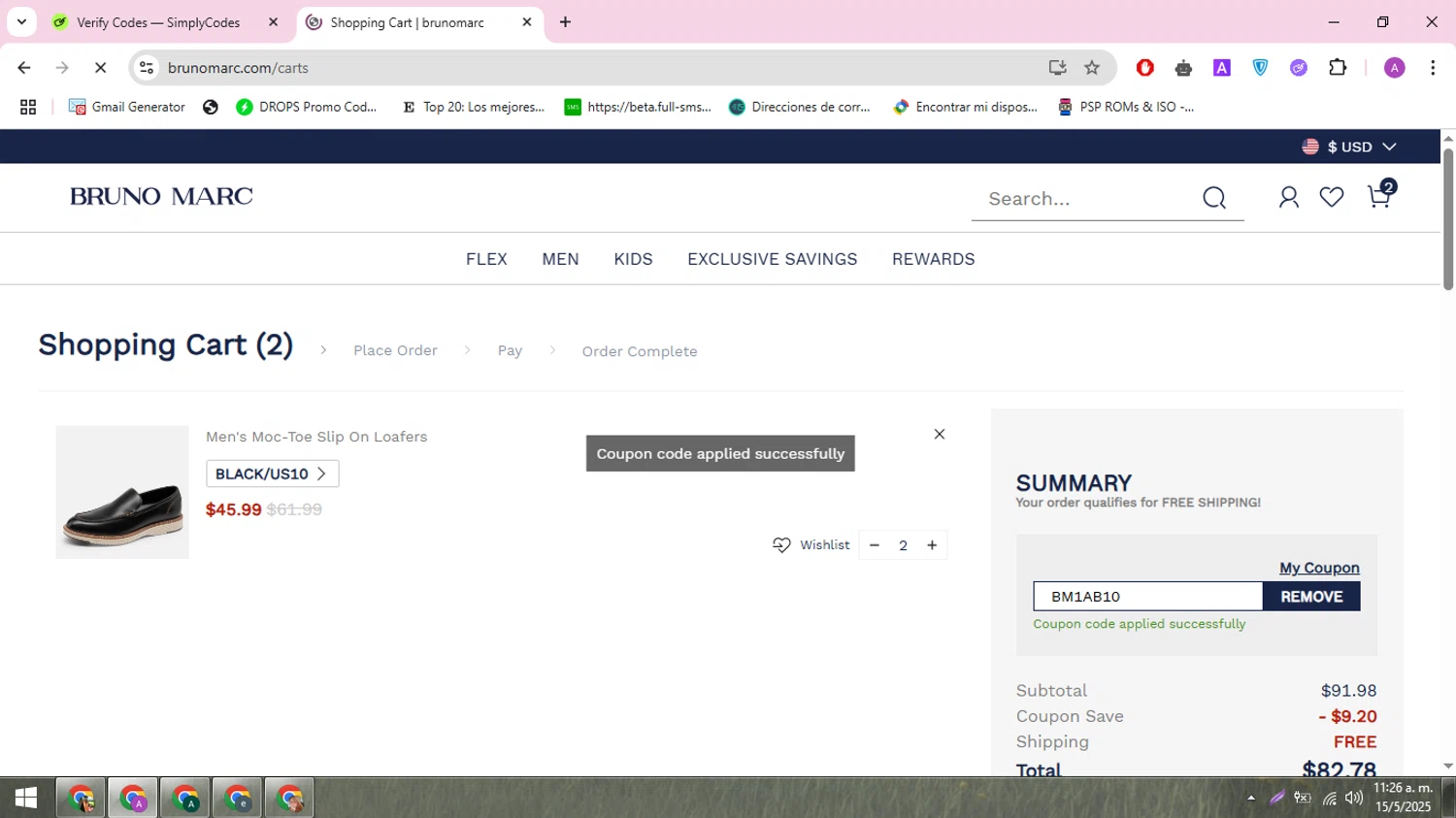The image size is (1456, 818).
Task: Open DROPS Promo Cod... bookmark
Action: tap(307, 107)
